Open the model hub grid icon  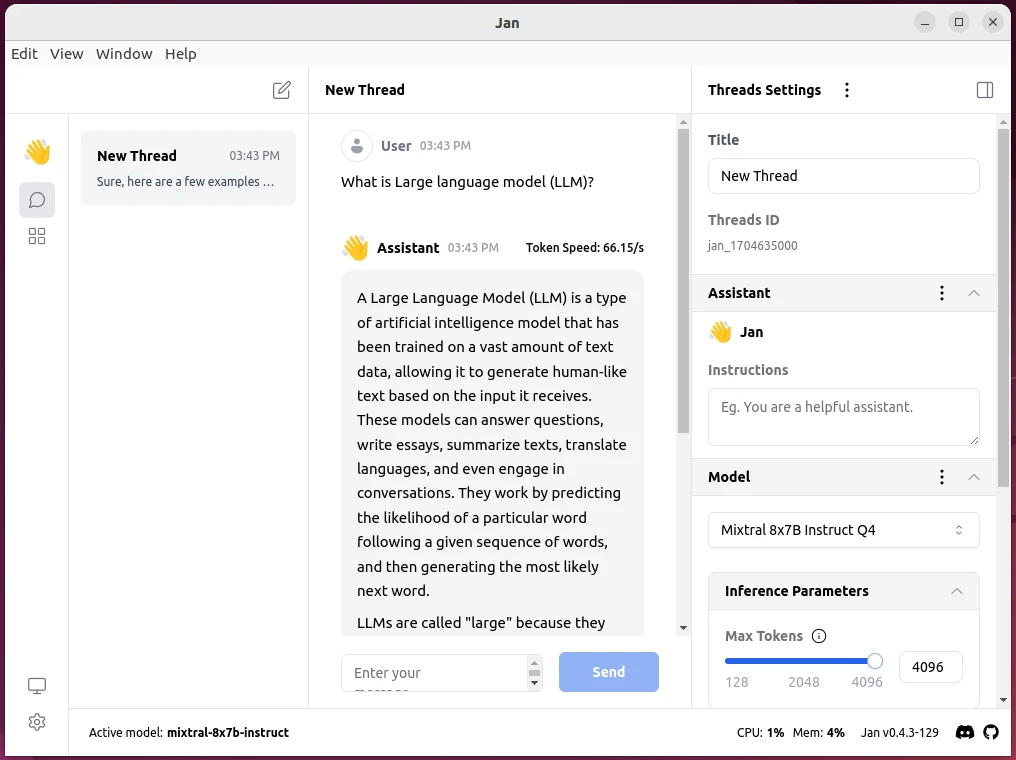coord(37,236)
